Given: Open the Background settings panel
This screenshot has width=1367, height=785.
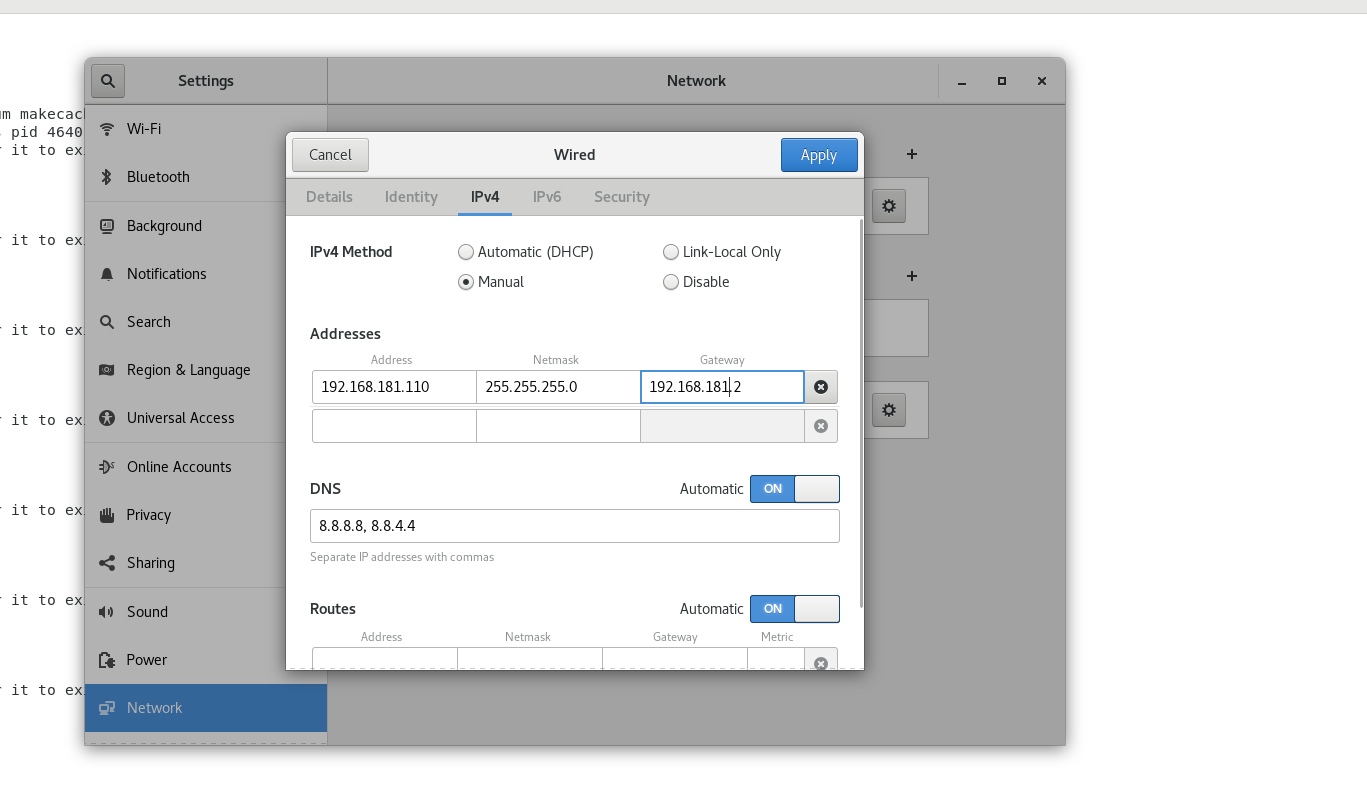Looking at the screenshot, I should click(x=206, y=226).
